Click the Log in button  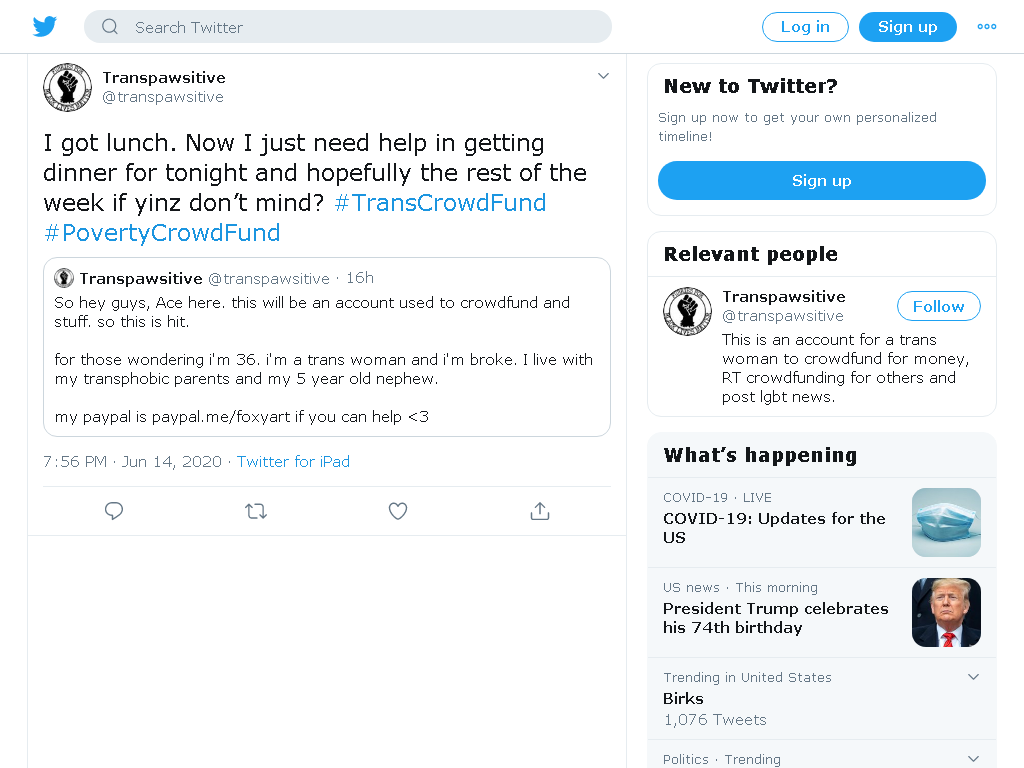[x=805, y=27]
